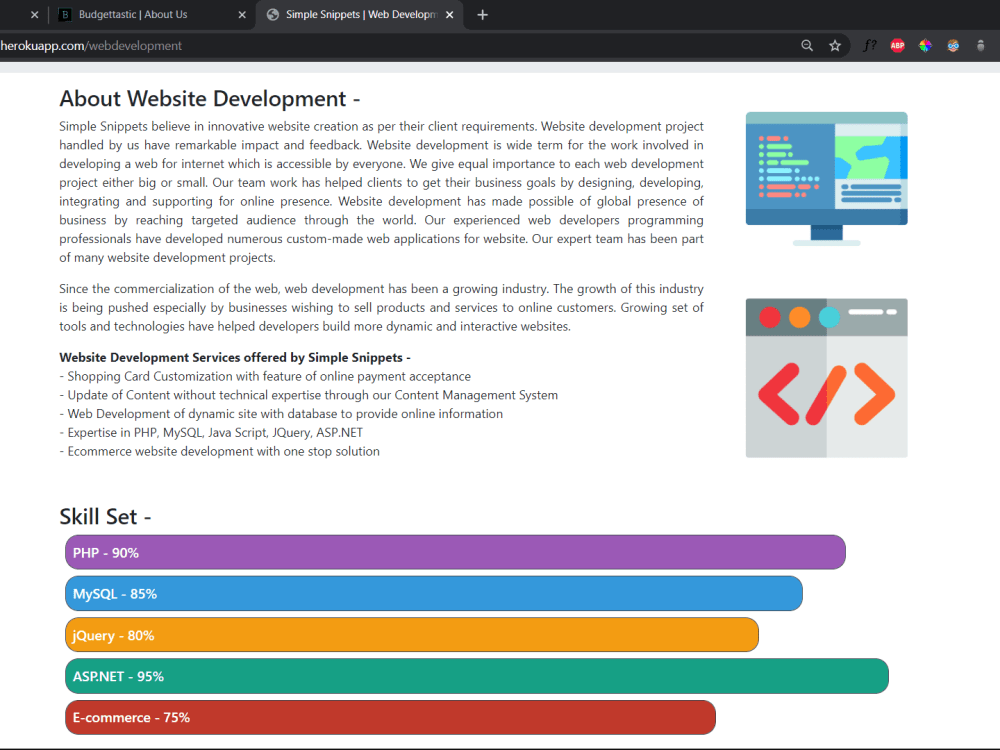
Task: Click the ASP.NET - 95% skill bar
Action: [x=477, y=676]
